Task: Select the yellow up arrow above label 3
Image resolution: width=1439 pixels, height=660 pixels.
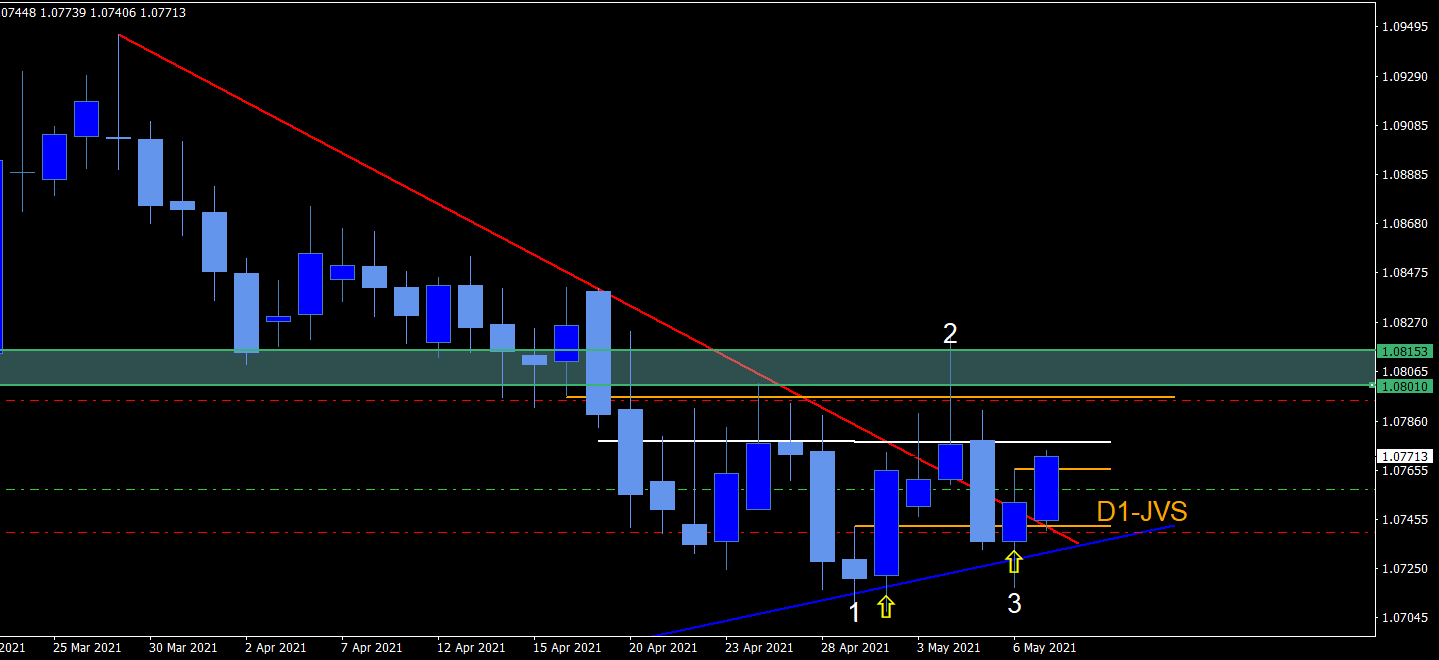Action: [x=1014, y=561]
